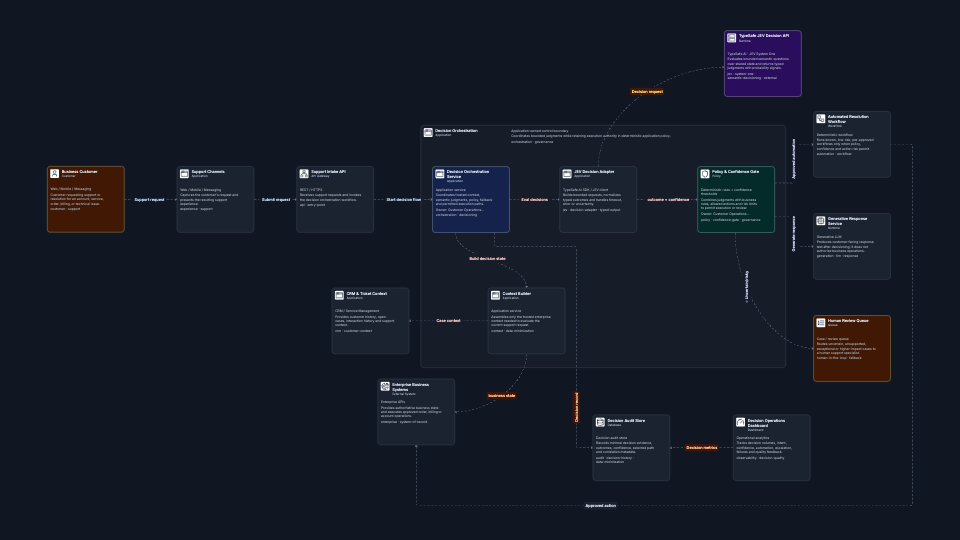
Task: Click the 'Decision request' edge label
Action: click(x=647, y=92)
